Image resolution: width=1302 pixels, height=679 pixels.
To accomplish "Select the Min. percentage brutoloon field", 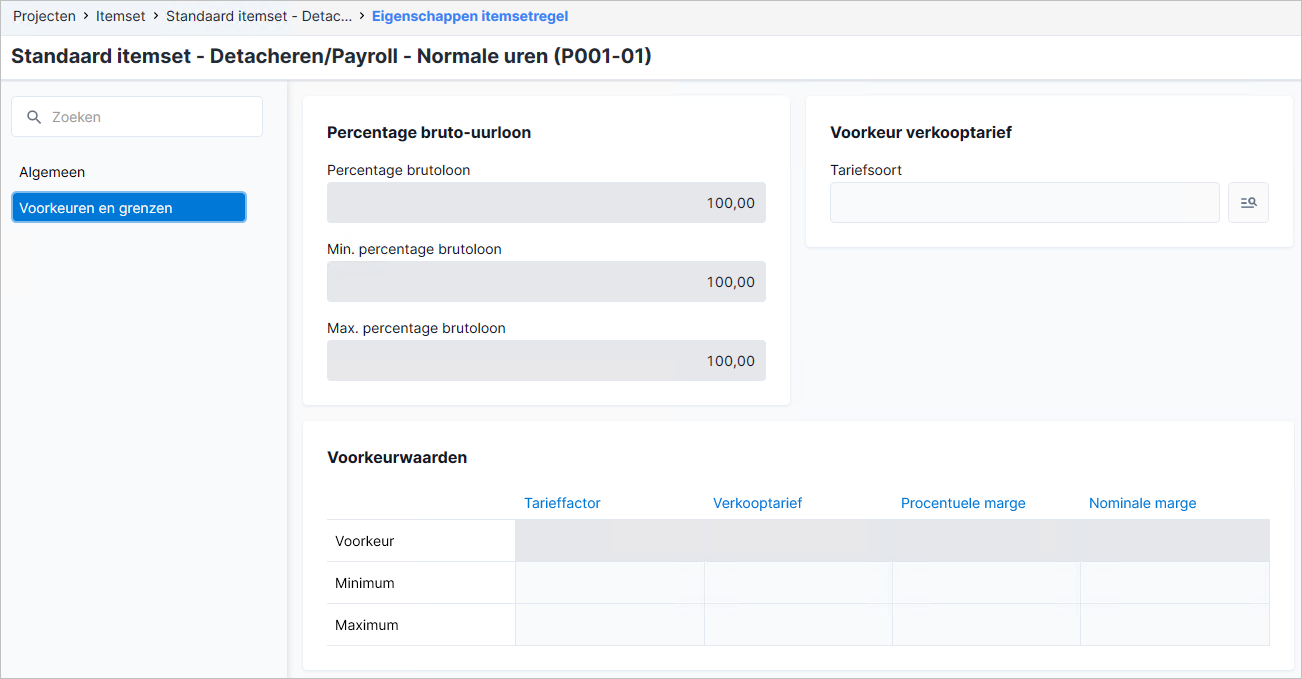I will [546, 281].
